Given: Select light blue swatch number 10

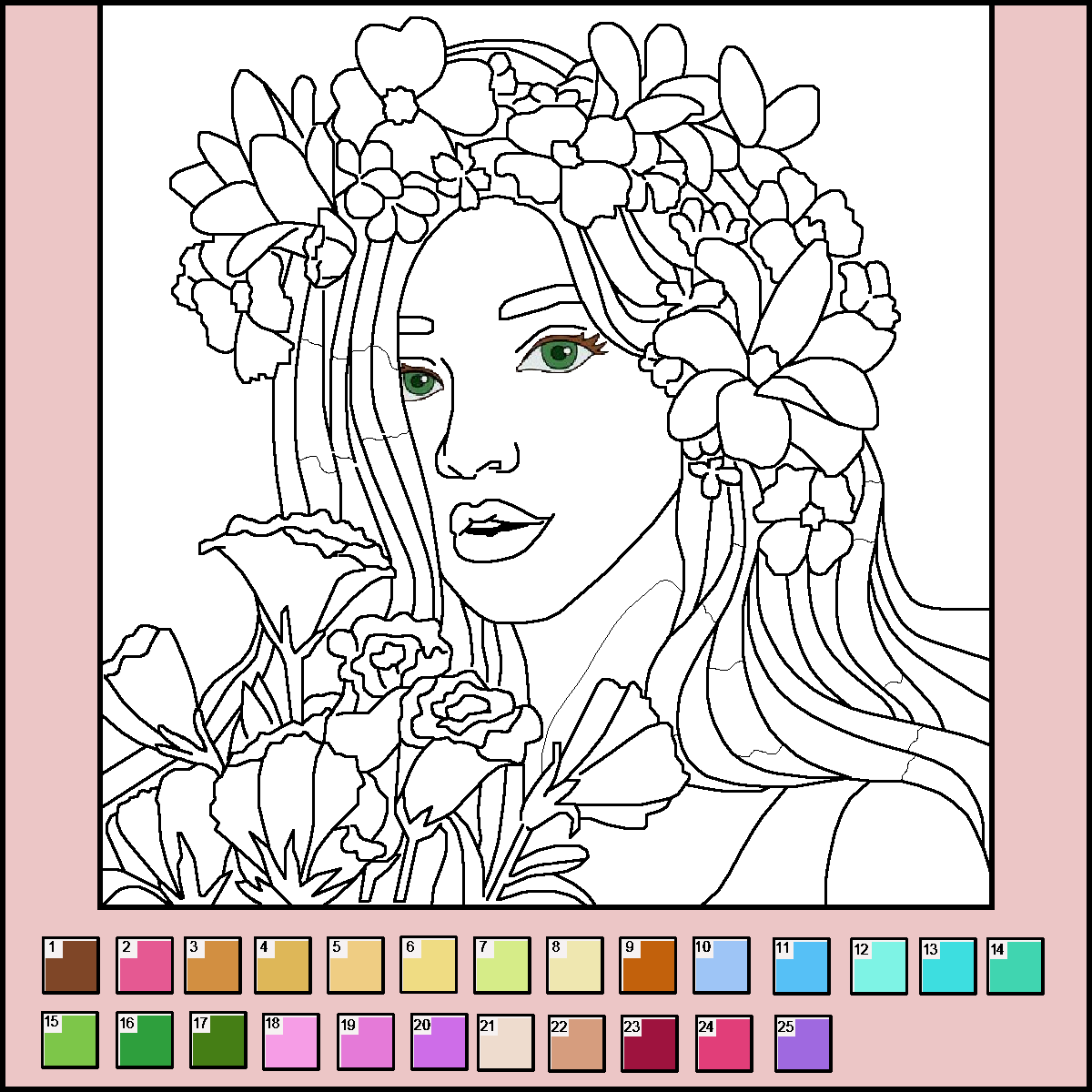Looking at the screenshot, I should 722,966.
